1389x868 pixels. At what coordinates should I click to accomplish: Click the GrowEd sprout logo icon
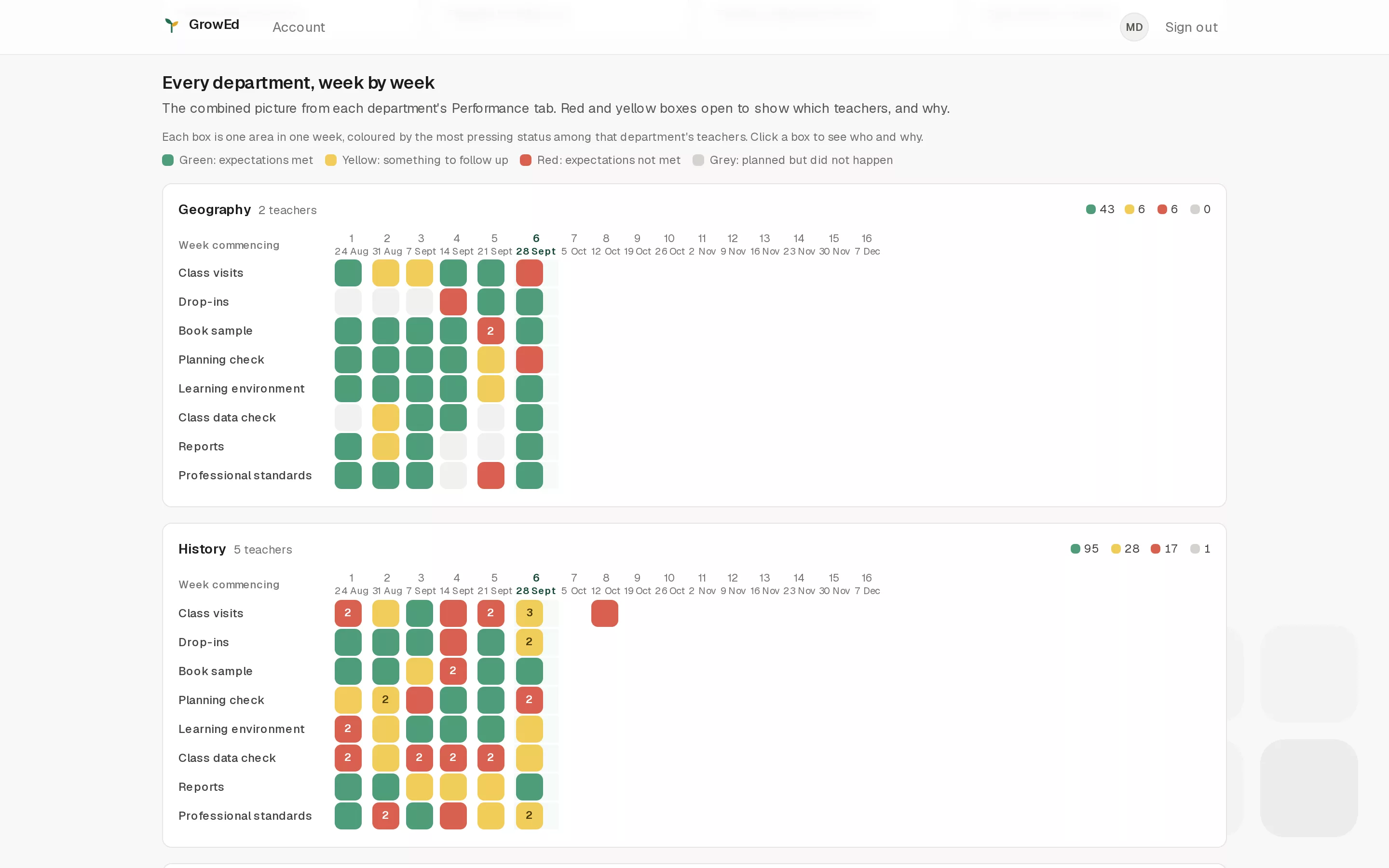171,25
